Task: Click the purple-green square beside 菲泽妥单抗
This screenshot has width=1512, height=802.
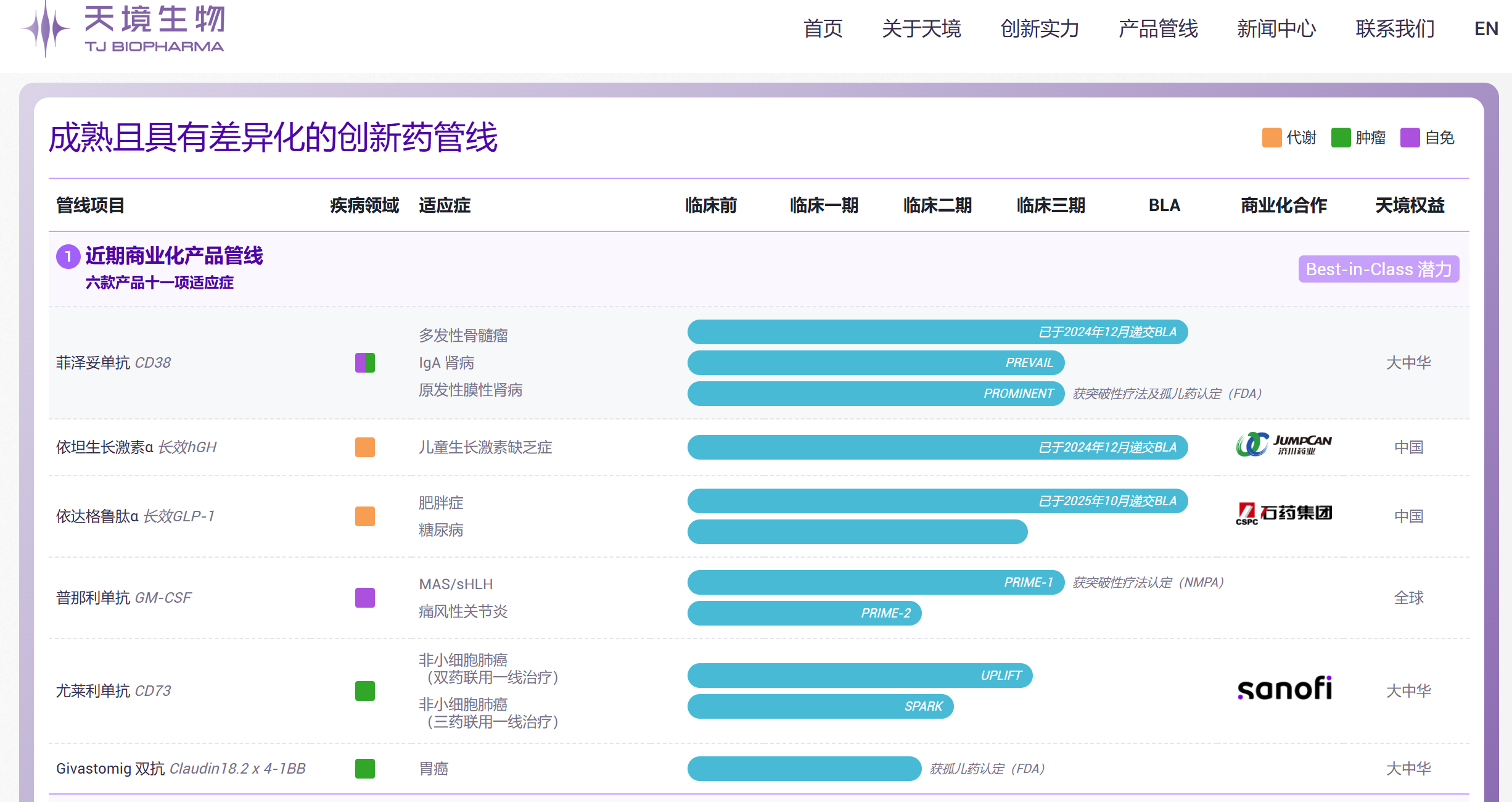Action: coord(365,363)
